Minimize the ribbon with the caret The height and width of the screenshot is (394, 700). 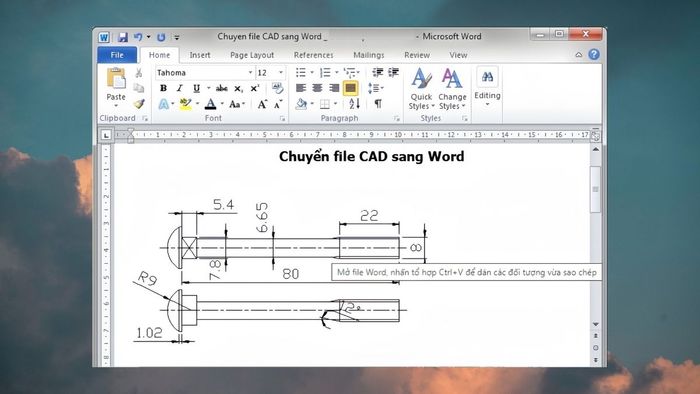point(579,54)
